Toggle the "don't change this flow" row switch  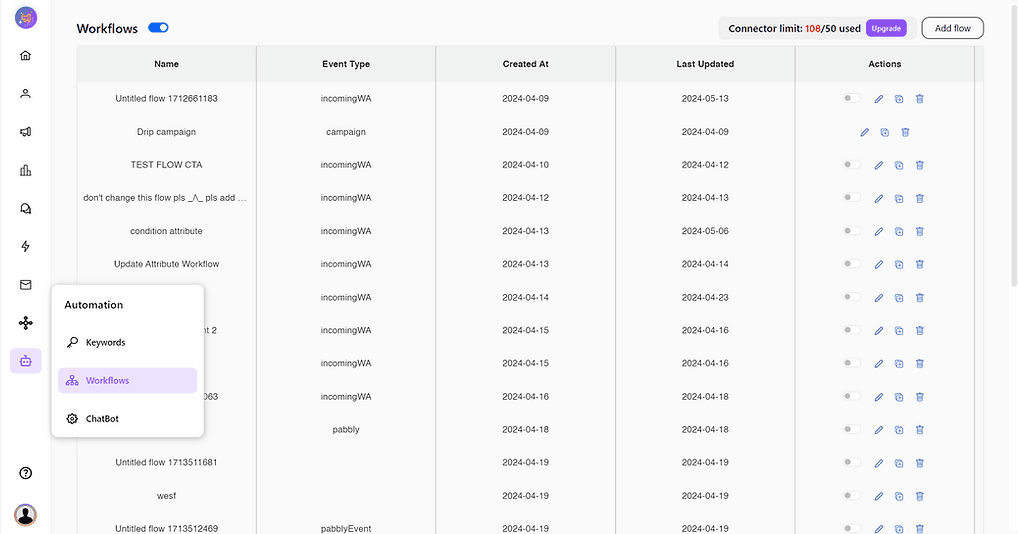point(852,197)
